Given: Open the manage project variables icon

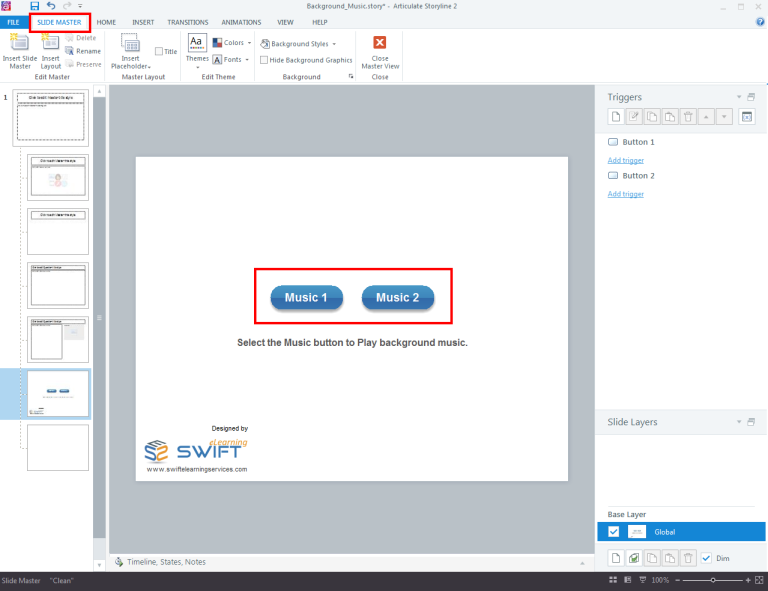Looking at the screenshot, I should pos(745,117).
